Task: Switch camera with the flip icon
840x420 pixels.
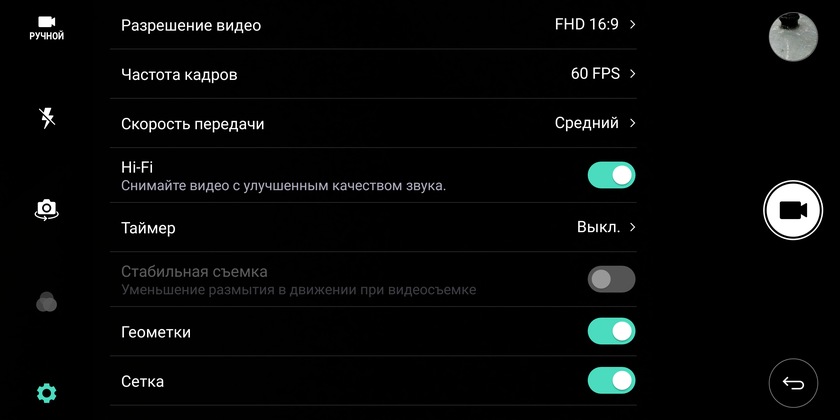Action: (x=46, y=209)
